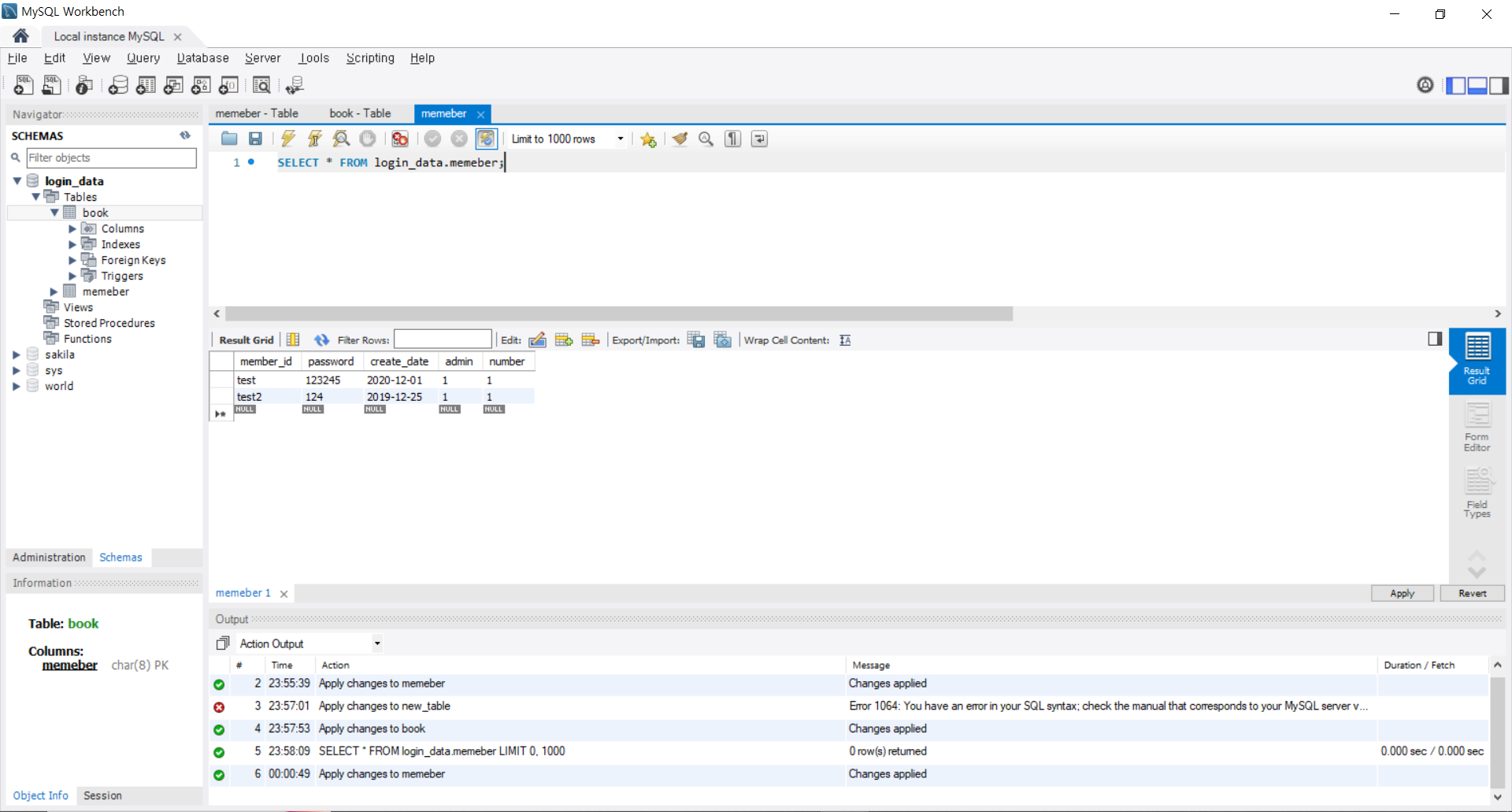Expand the sakila schema
The image size is (1512, 812).
point(16,354)
